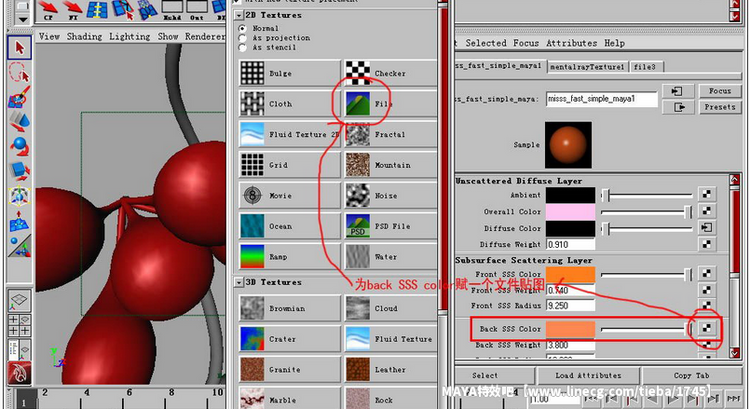Create a Cloth texture
Image resolution: width=750 pixels, height=409 pixels.
[288, 104]
